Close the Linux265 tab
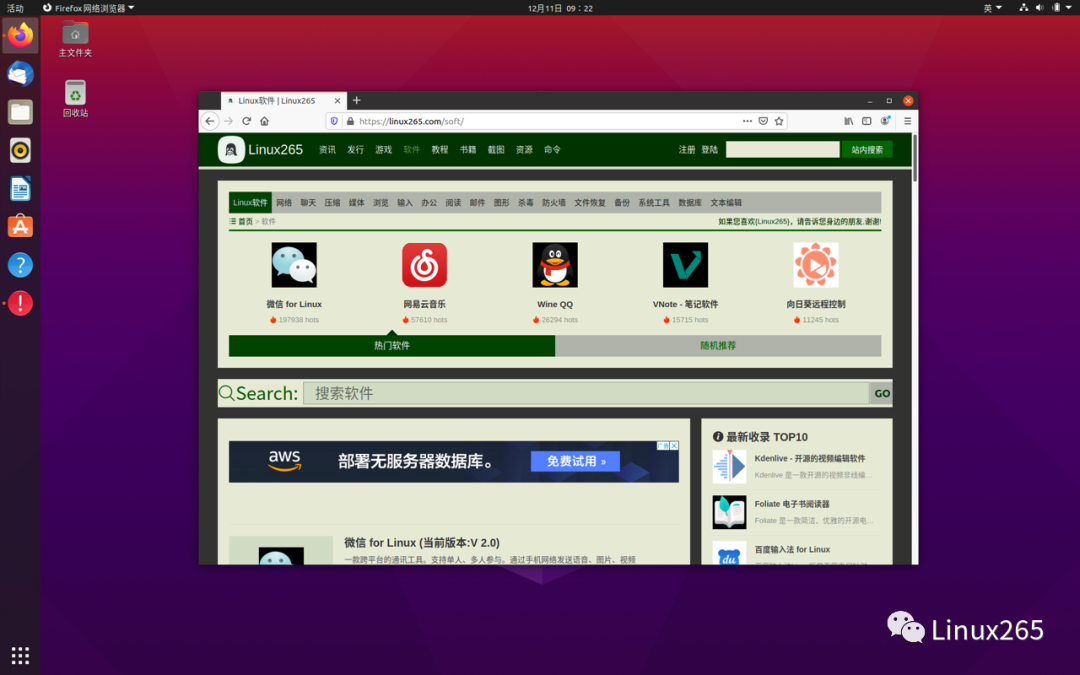 coord(338,101)
